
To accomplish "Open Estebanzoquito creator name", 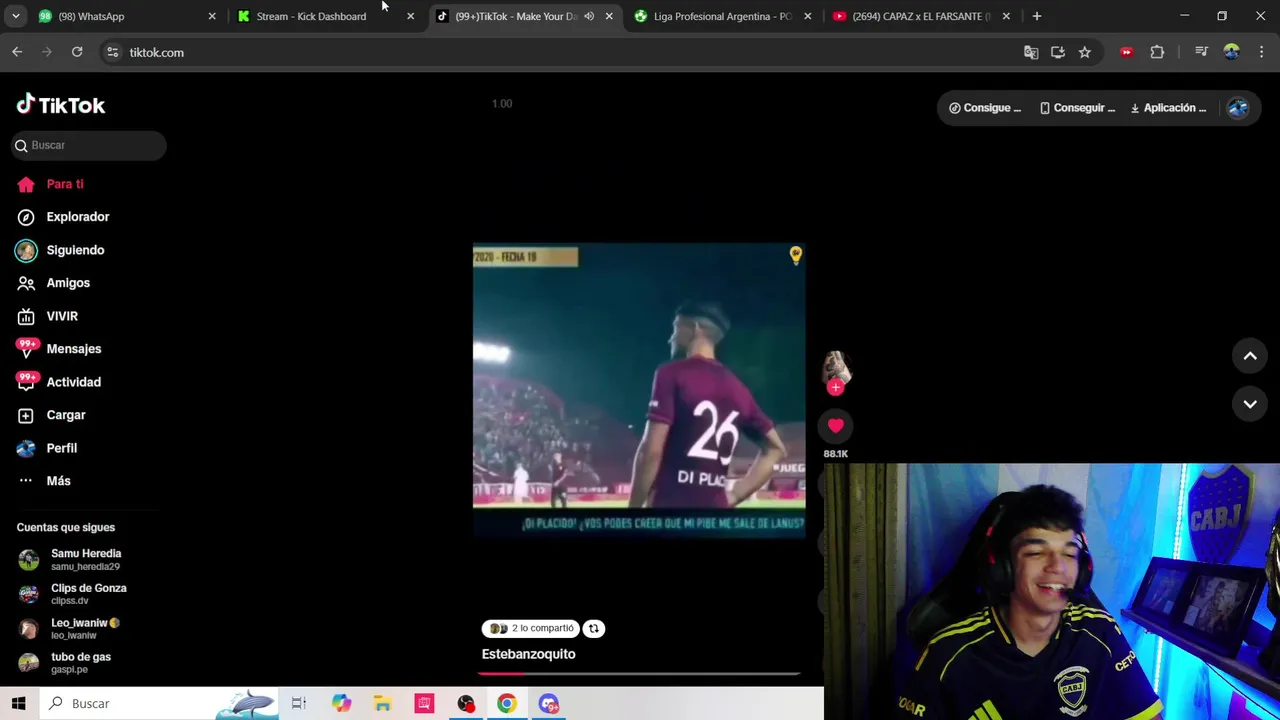I will [528, 654].
